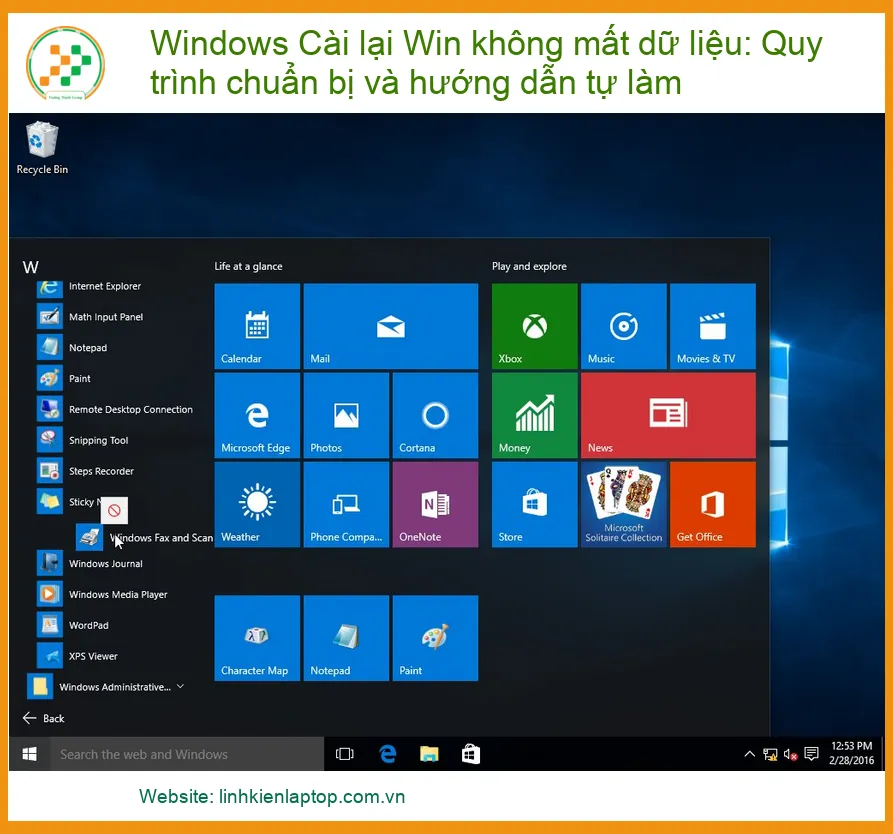Viewport: 893px width, 834px height.
Task: Select Windows Media Player in app list
Action: tap(114, 594)
